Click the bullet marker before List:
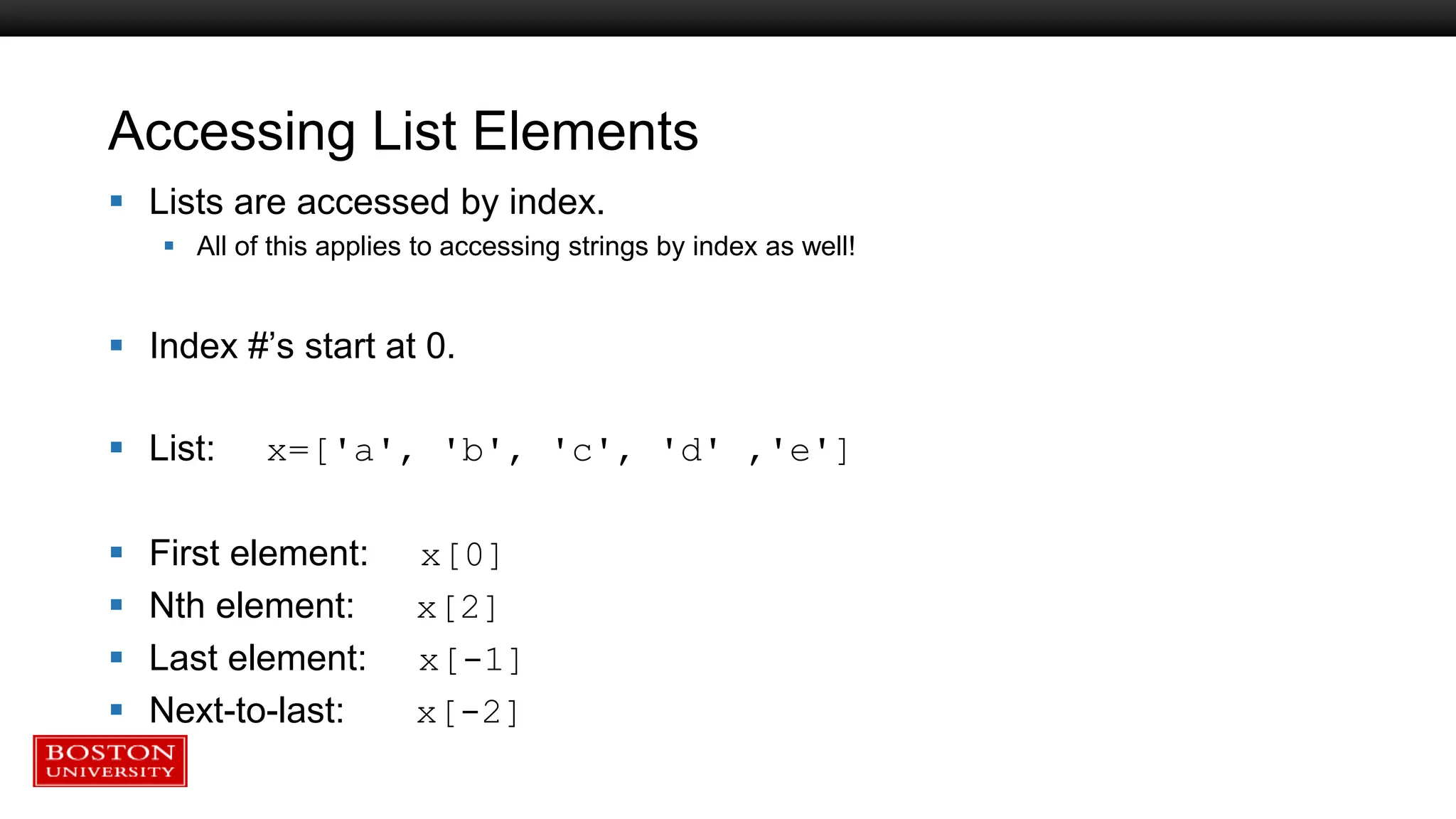This screenshot has height=819, width=1456. click(117, 447)
